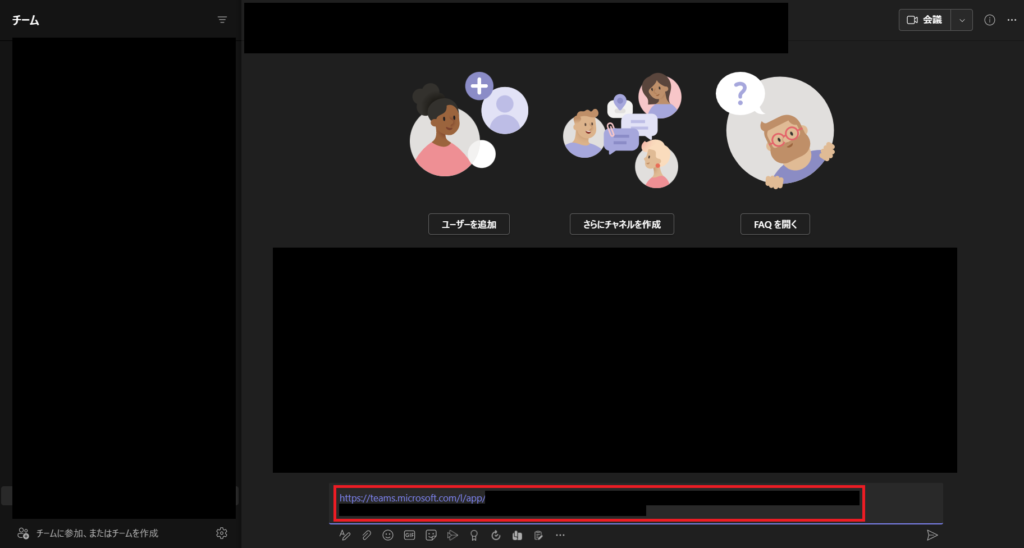Click the Attach file paperclip icon
Viewport: 1024px width, 548px height.
(366, 536)
